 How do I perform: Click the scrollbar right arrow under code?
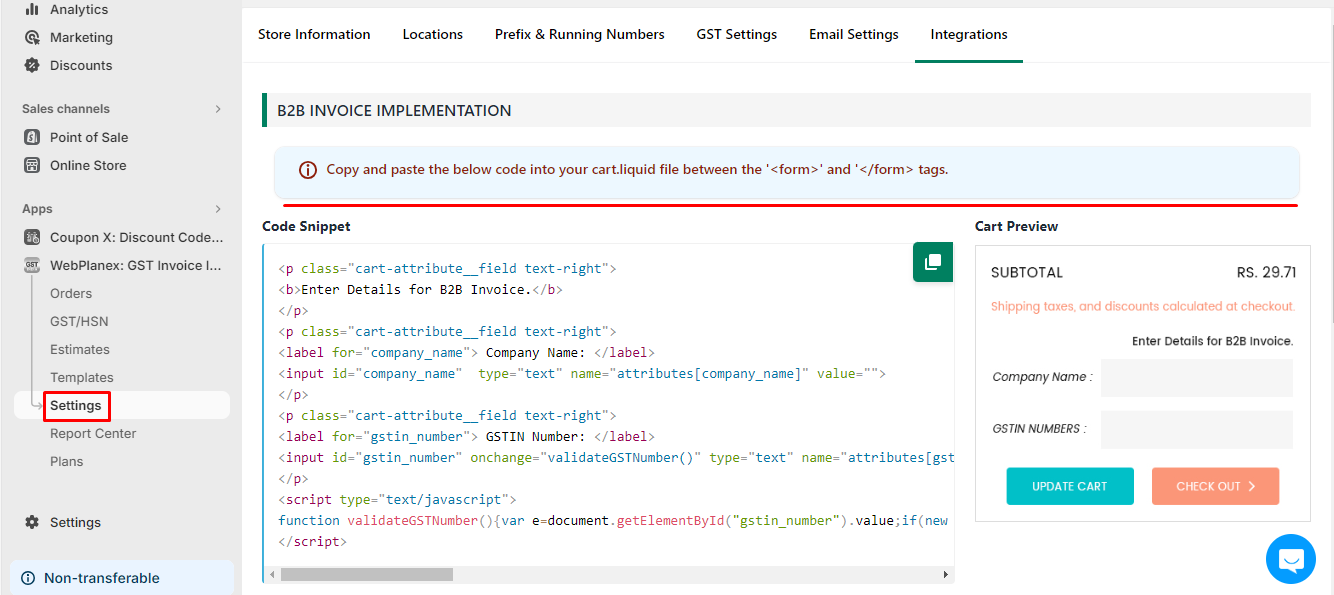pos(946,575)
